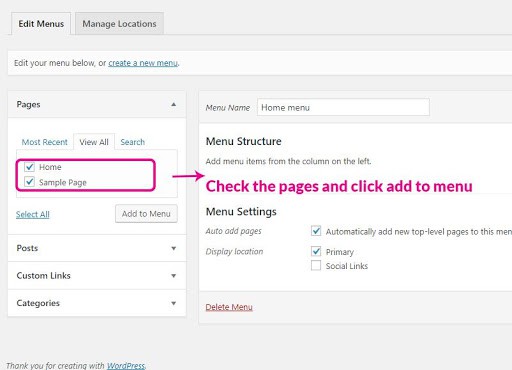Enable the Social Links display location
Screen dimensions: 512x370
tap(316, 266)
